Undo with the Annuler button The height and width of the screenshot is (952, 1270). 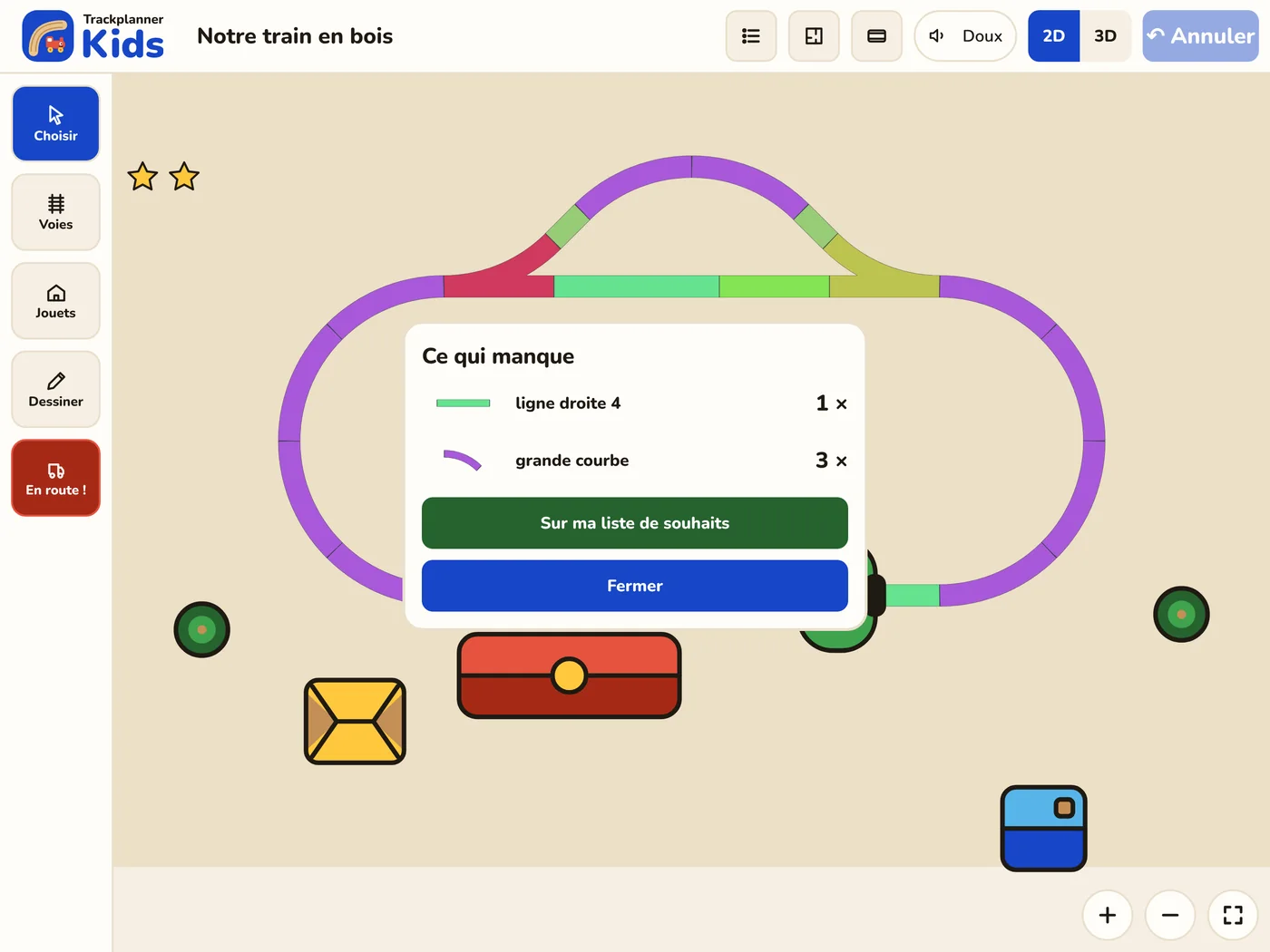tap(1200, 36)
